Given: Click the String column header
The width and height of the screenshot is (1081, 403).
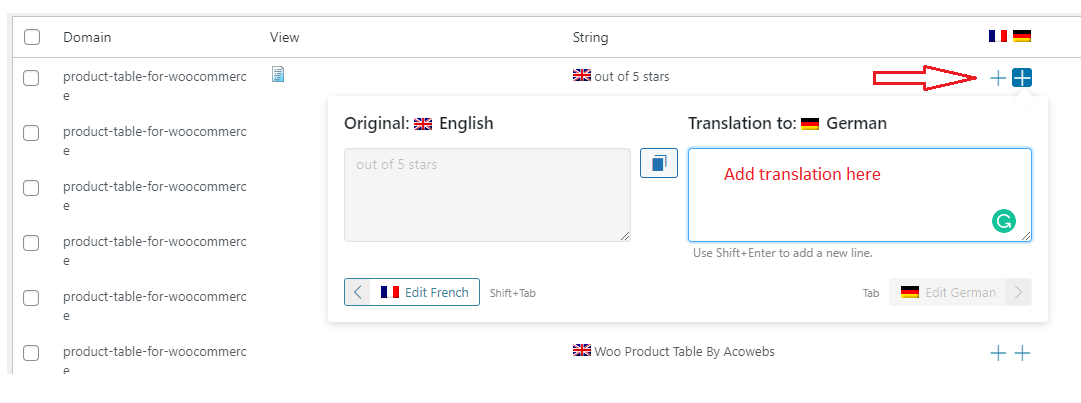Looking at the screenshot, I should (590, 37).
